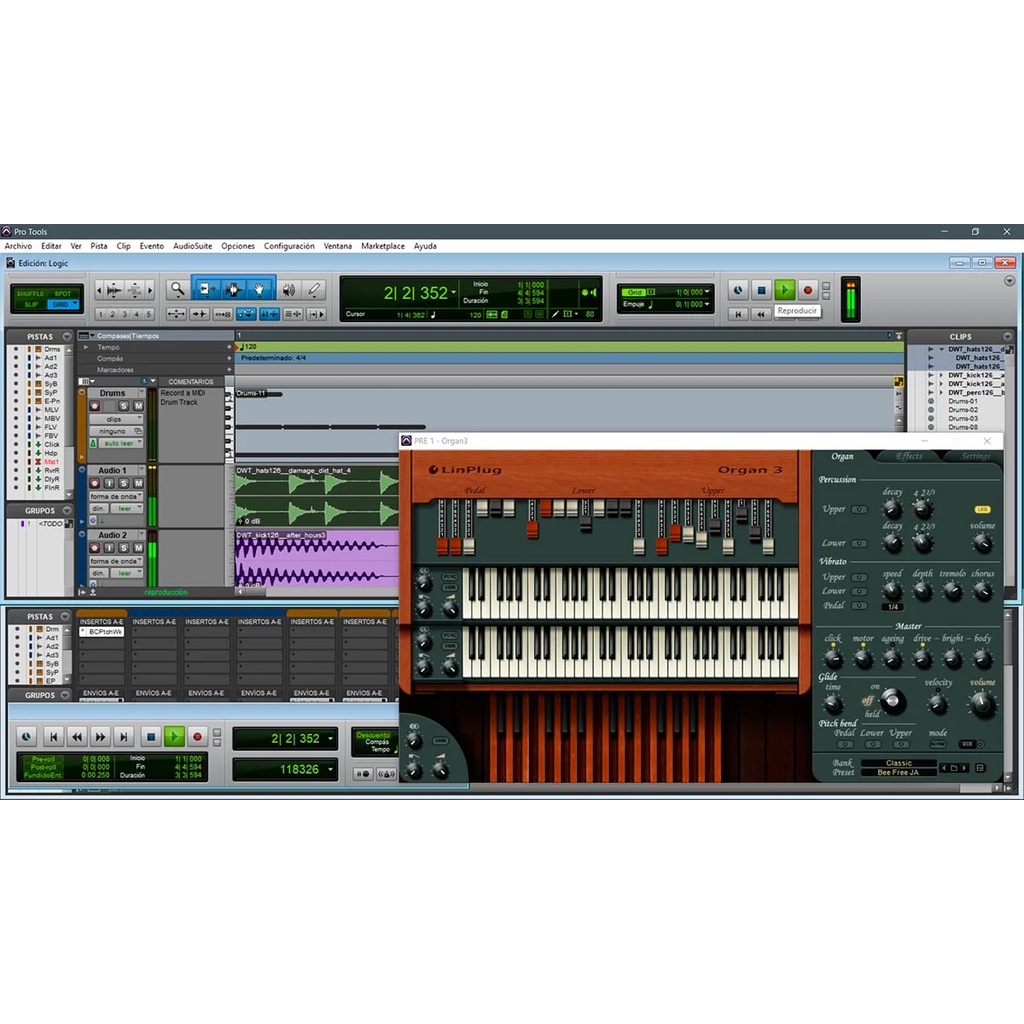Open the Archivo menu
This screenshot has height=1024, width=1024.
(x=18, y=246)
